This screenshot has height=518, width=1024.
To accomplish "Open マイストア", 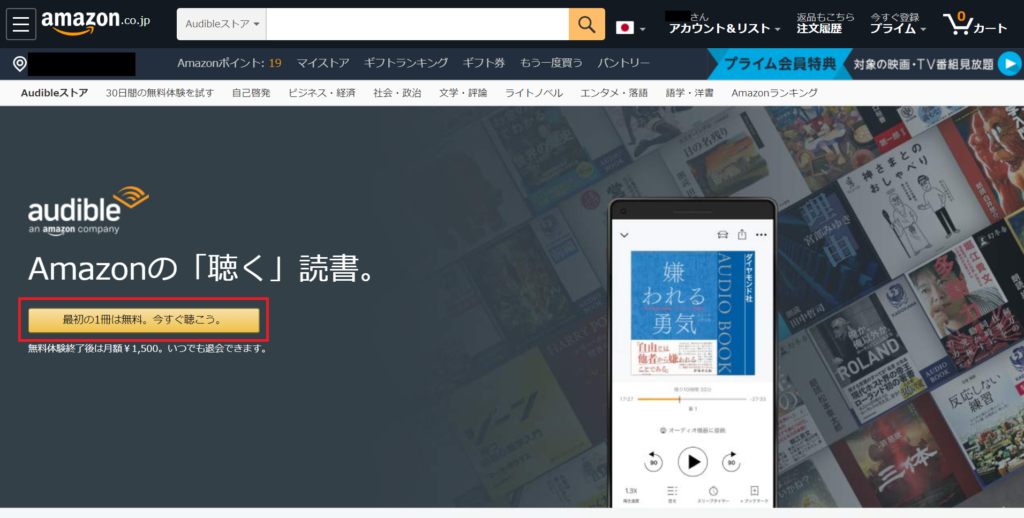I will (x=323, y=63).
